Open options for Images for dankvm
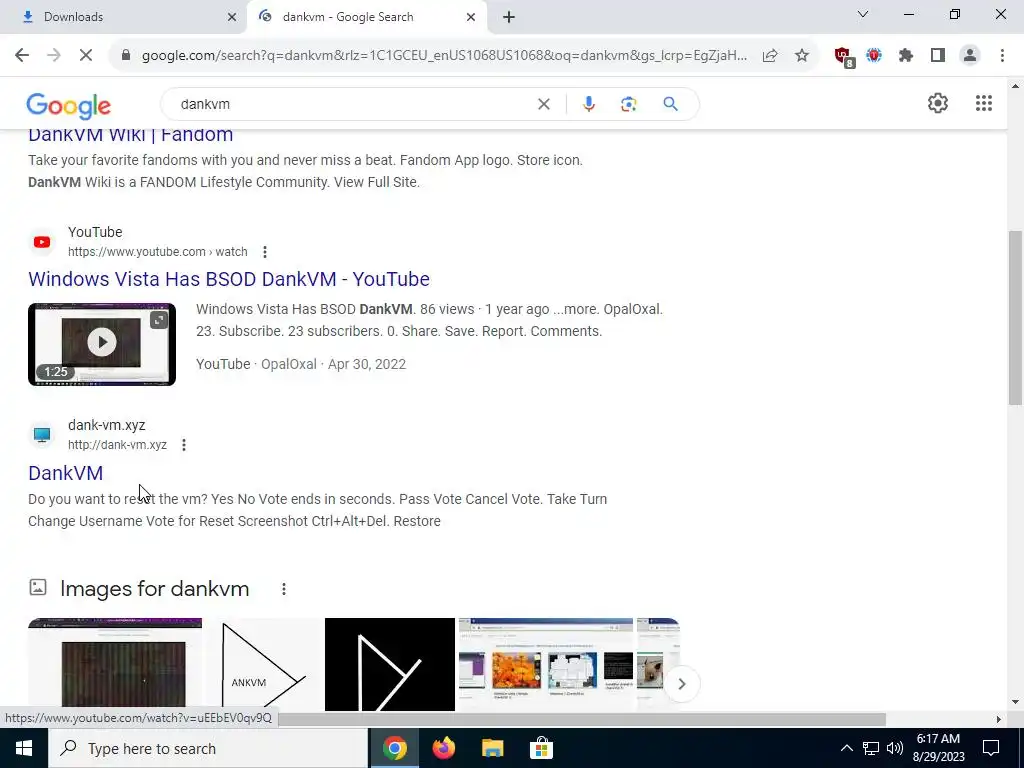Screen dimensions: 1024x768 click(x=283, y=589)
